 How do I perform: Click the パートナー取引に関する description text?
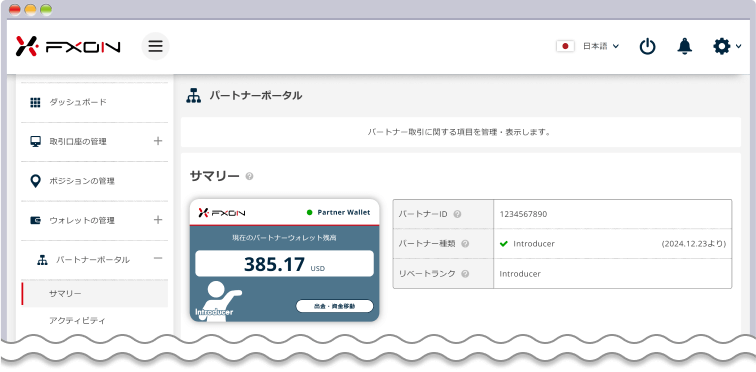pyautogui.click(x=459, y=132)
